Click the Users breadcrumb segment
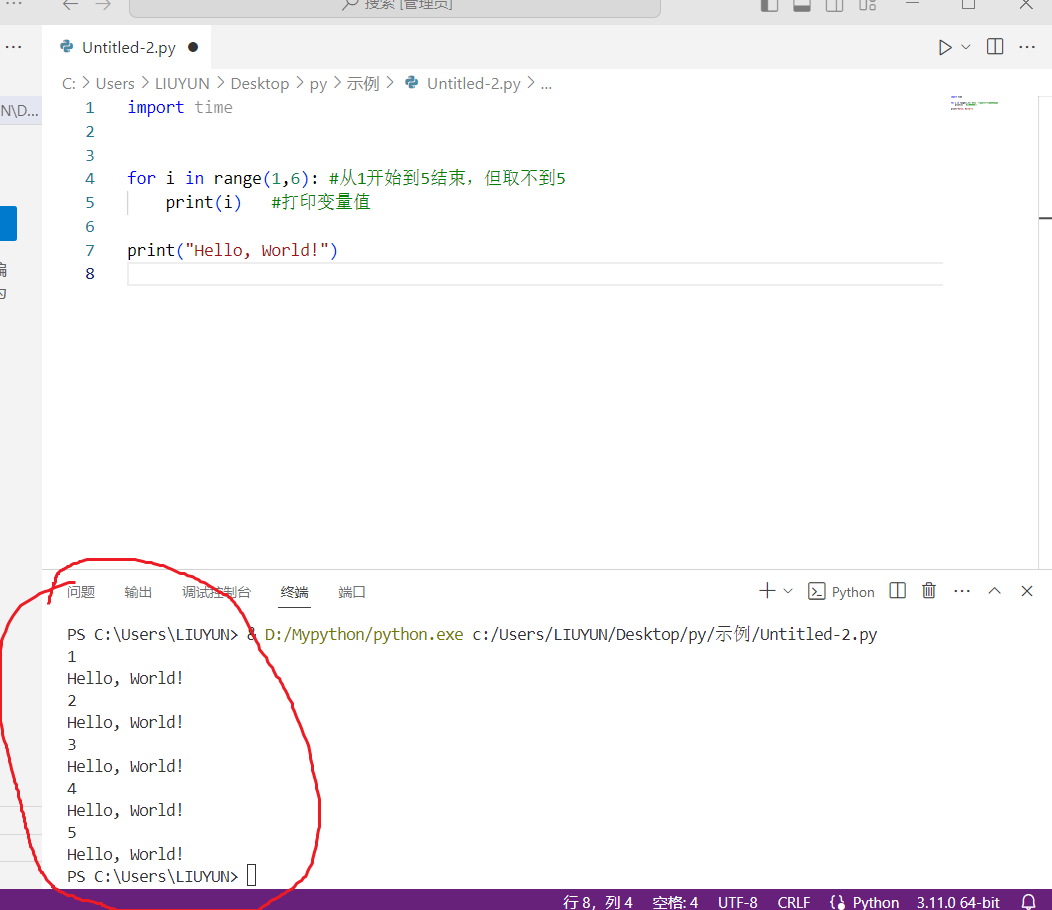This screenshot has width=1052, height=910. point(115,84)
